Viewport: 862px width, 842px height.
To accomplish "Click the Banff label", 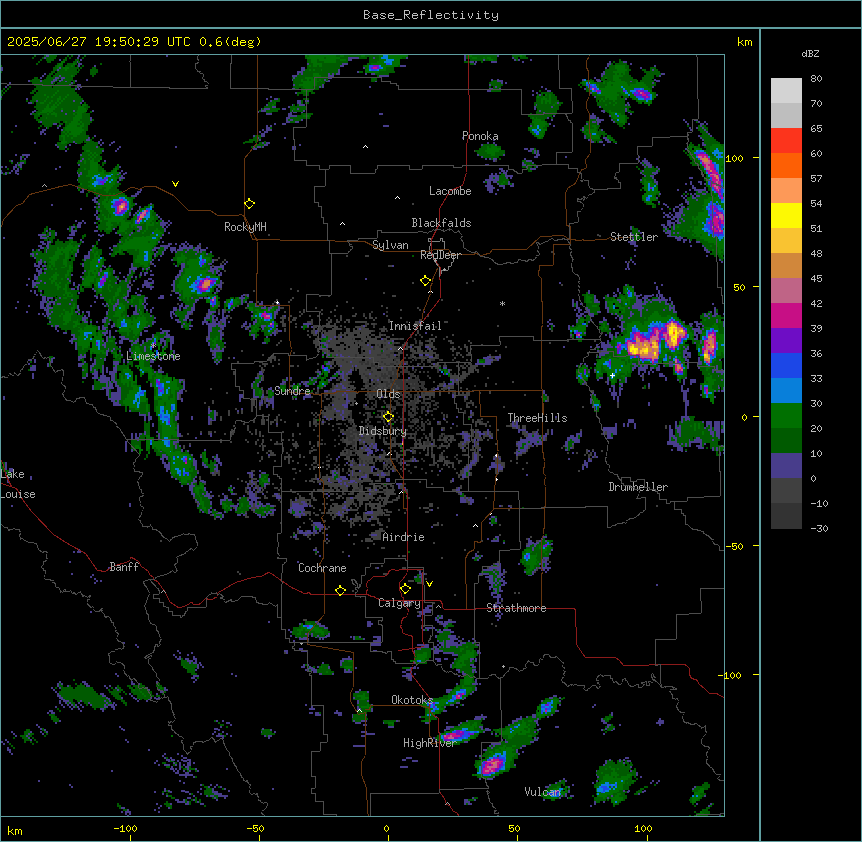I will (124, 567).
